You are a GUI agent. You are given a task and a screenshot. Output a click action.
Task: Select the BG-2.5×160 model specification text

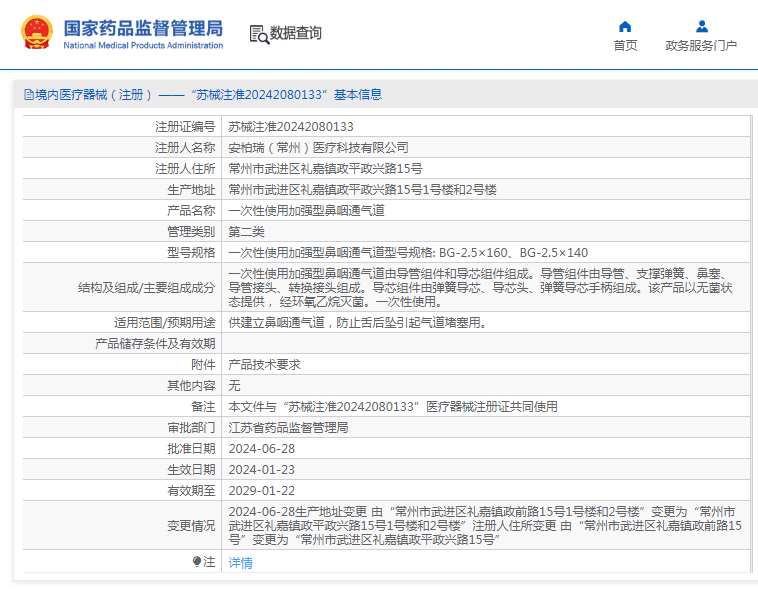(408, 253)
